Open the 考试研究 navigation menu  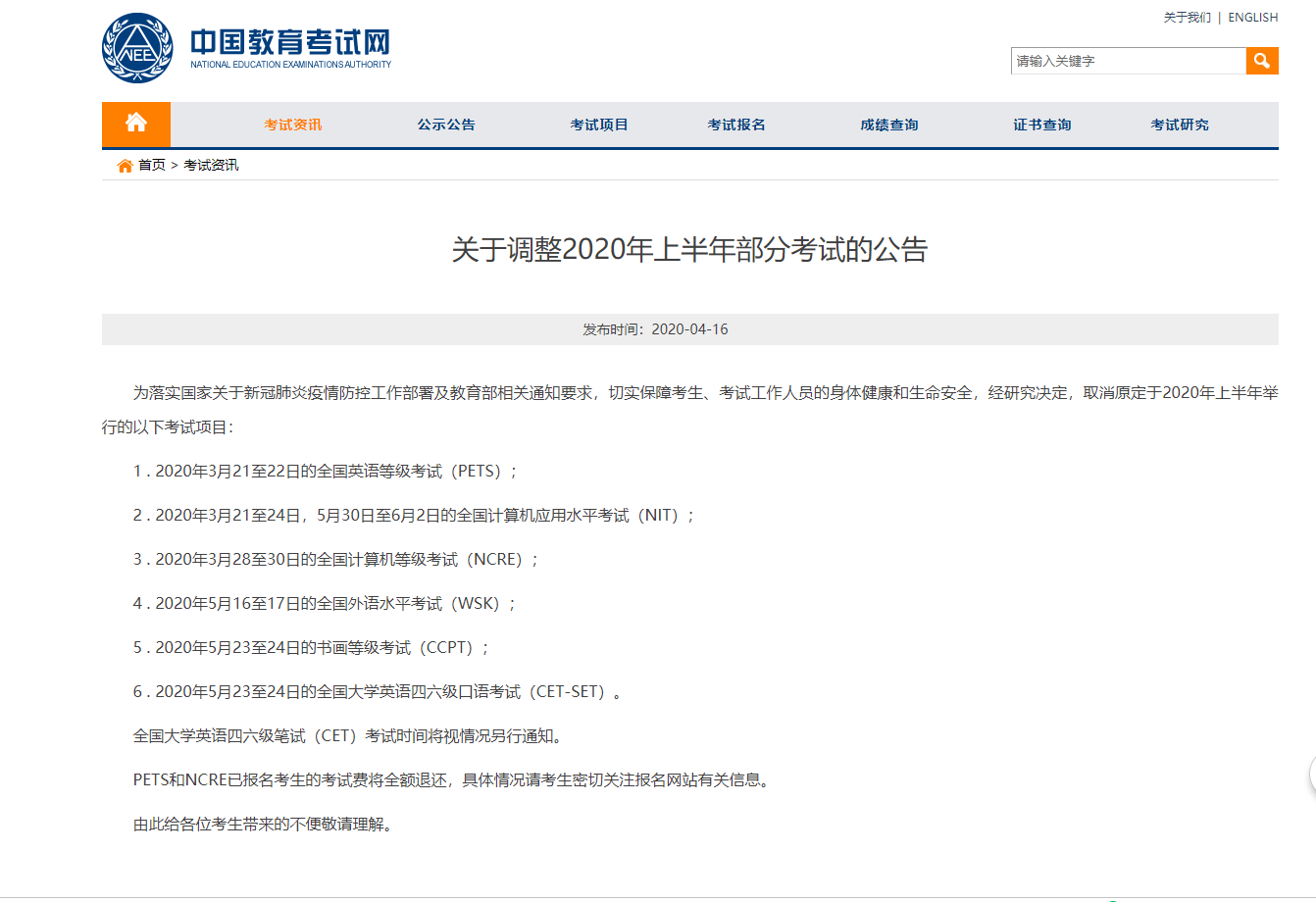coord(1180,125)
